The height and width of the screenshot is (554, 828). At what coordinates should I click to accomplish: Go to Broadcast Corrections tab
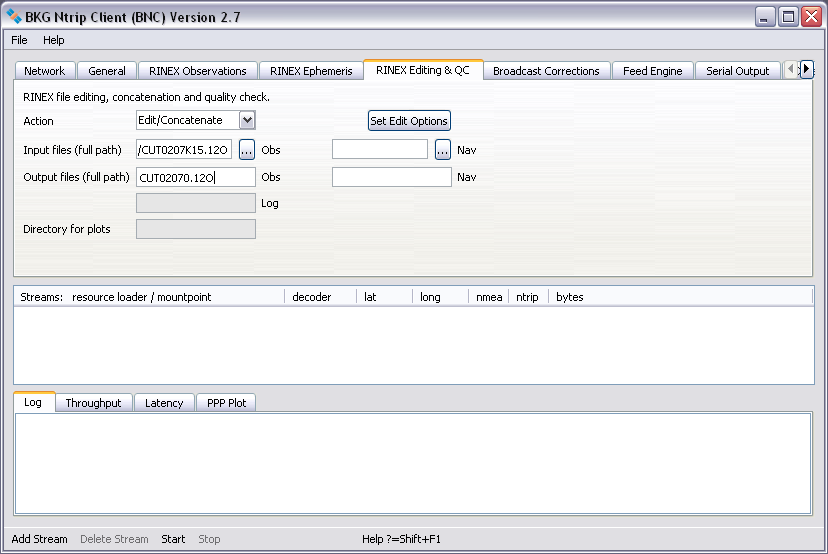546,71
